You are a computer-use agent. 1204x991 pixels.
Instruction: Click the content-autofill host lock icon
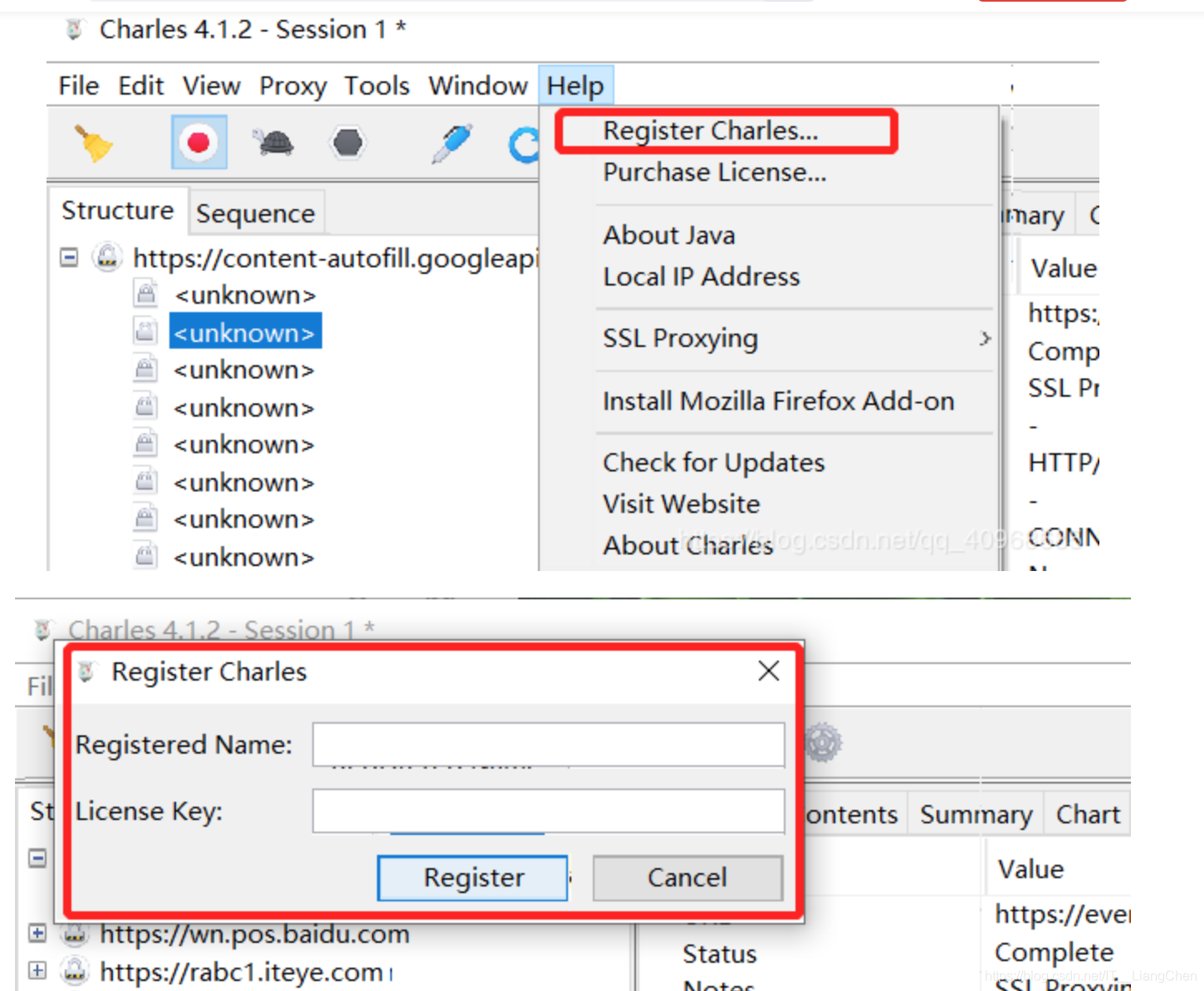(x=107, y=258)
